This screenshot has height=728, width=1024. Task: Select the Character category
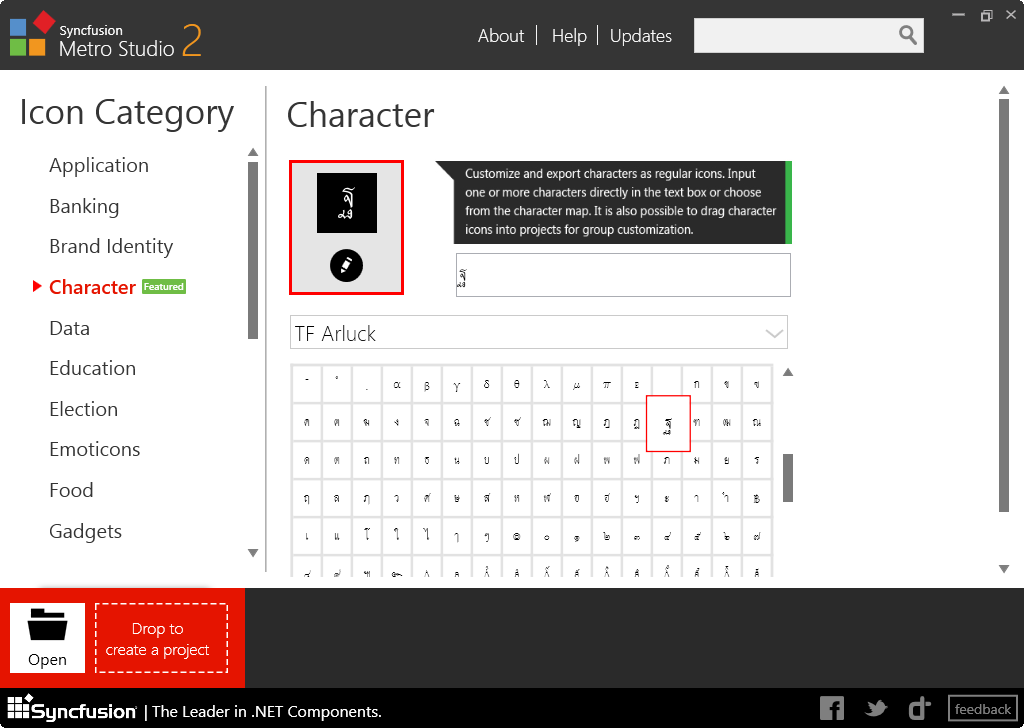tap(92, 287)
